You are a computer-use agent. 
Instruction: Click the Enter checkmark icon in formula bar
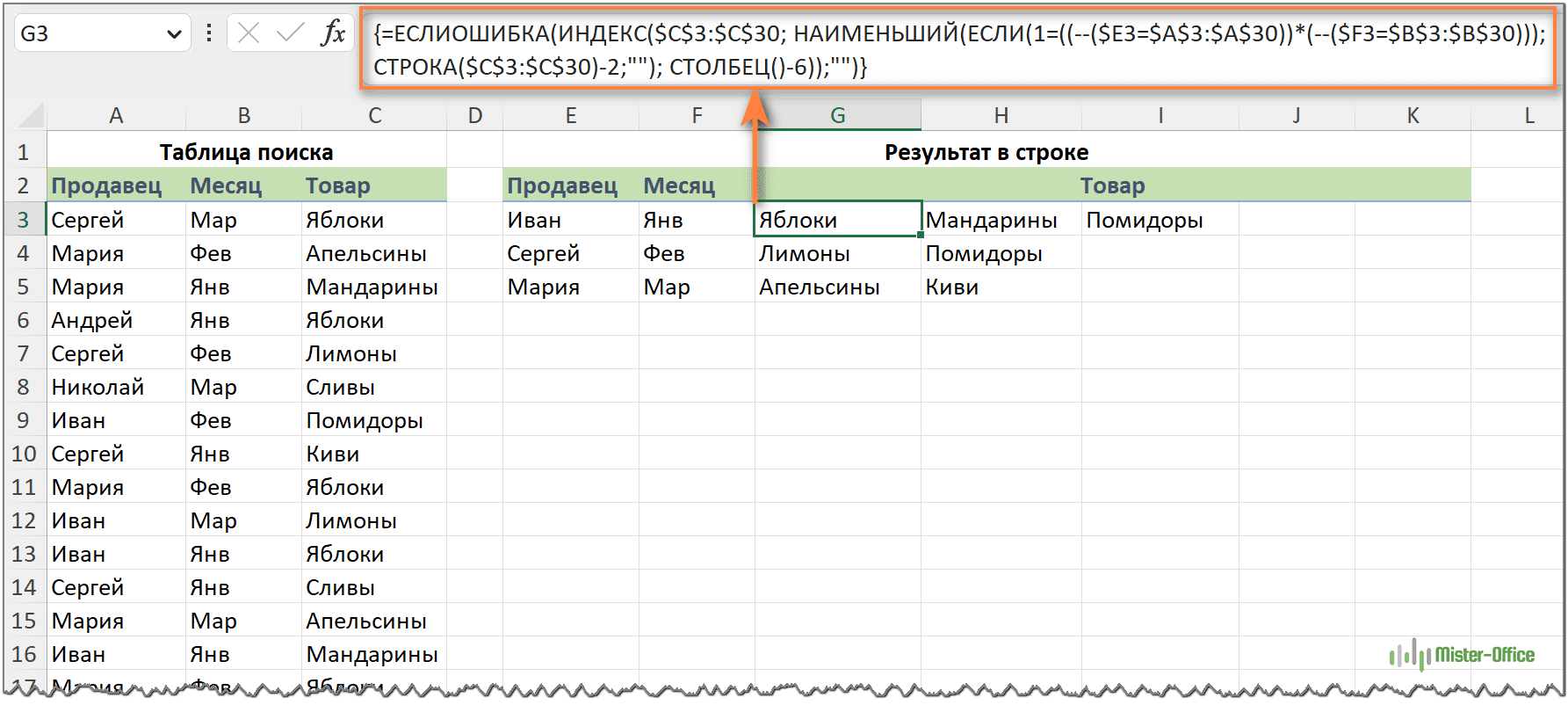tap(289, 33)
